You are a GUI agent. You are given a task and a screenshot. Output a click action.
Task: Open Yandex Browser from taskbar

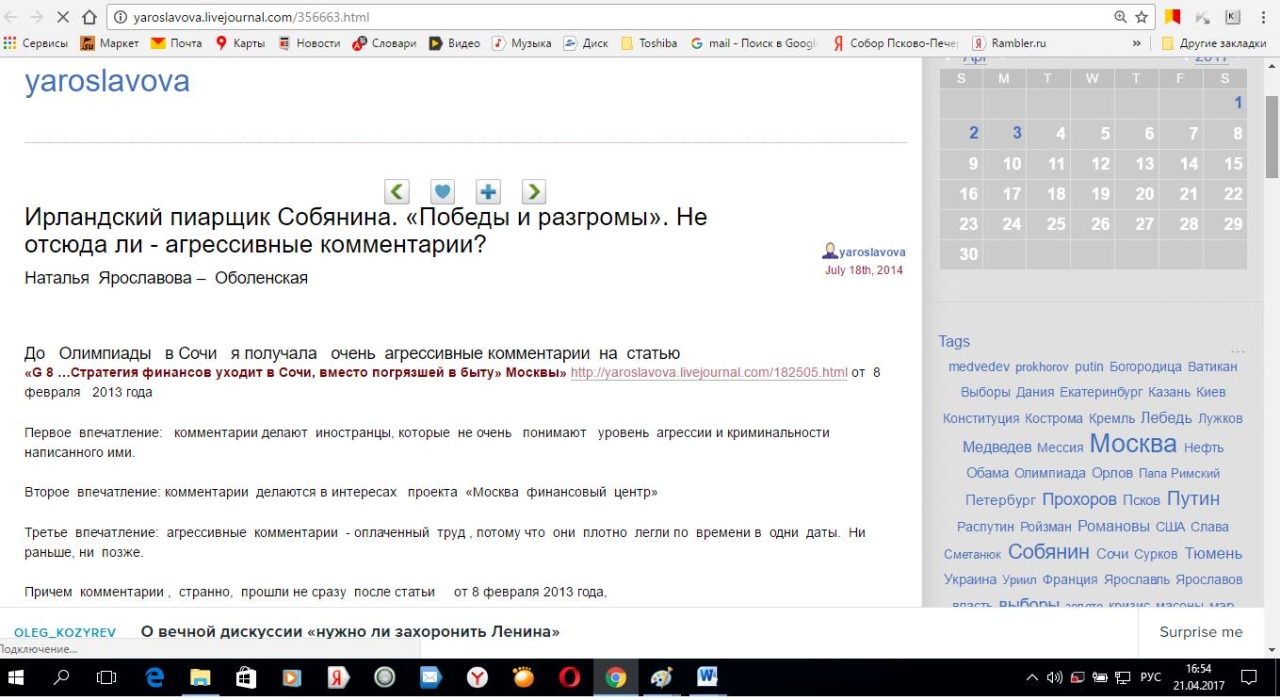[477, 677]
